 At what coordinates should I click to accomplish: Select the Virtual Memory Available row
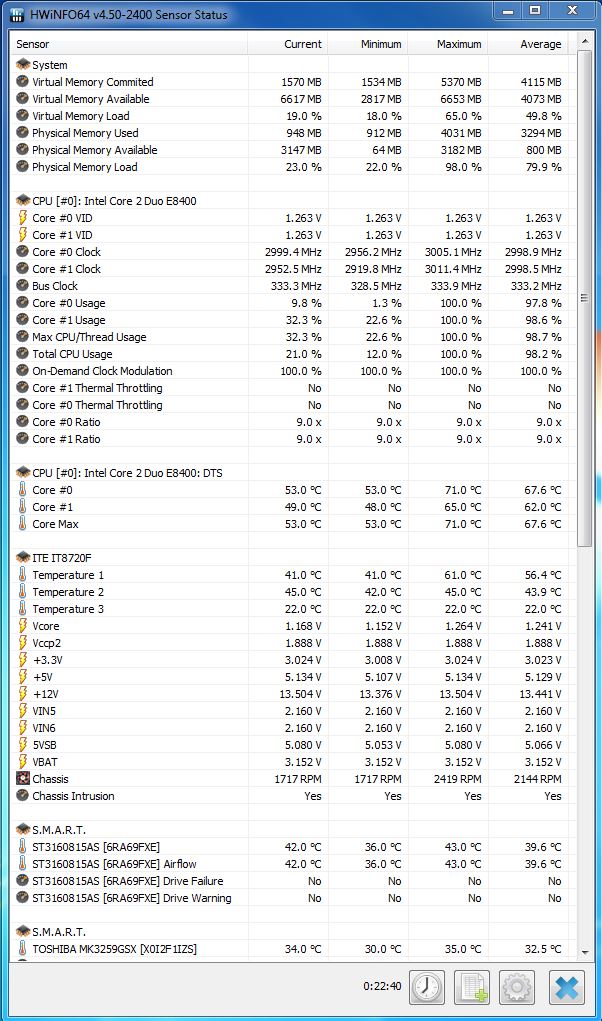[x=290, y=99]
